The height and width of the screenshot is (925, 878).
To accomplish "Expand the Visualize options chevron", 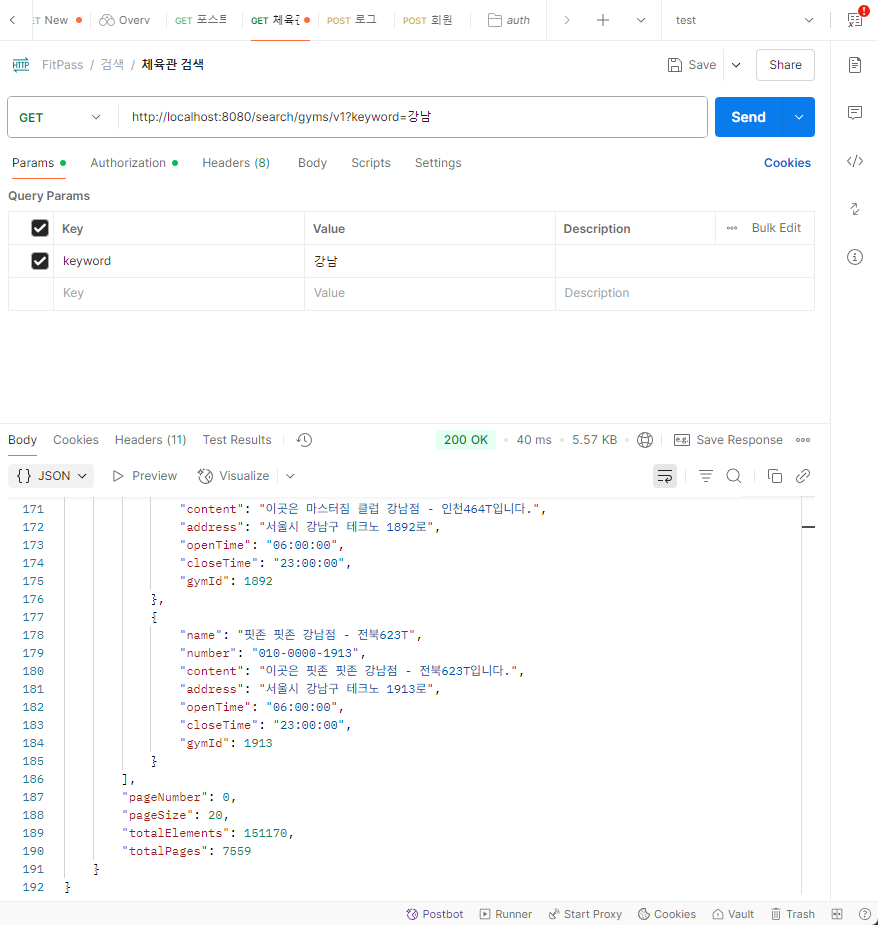I will 290,476.
